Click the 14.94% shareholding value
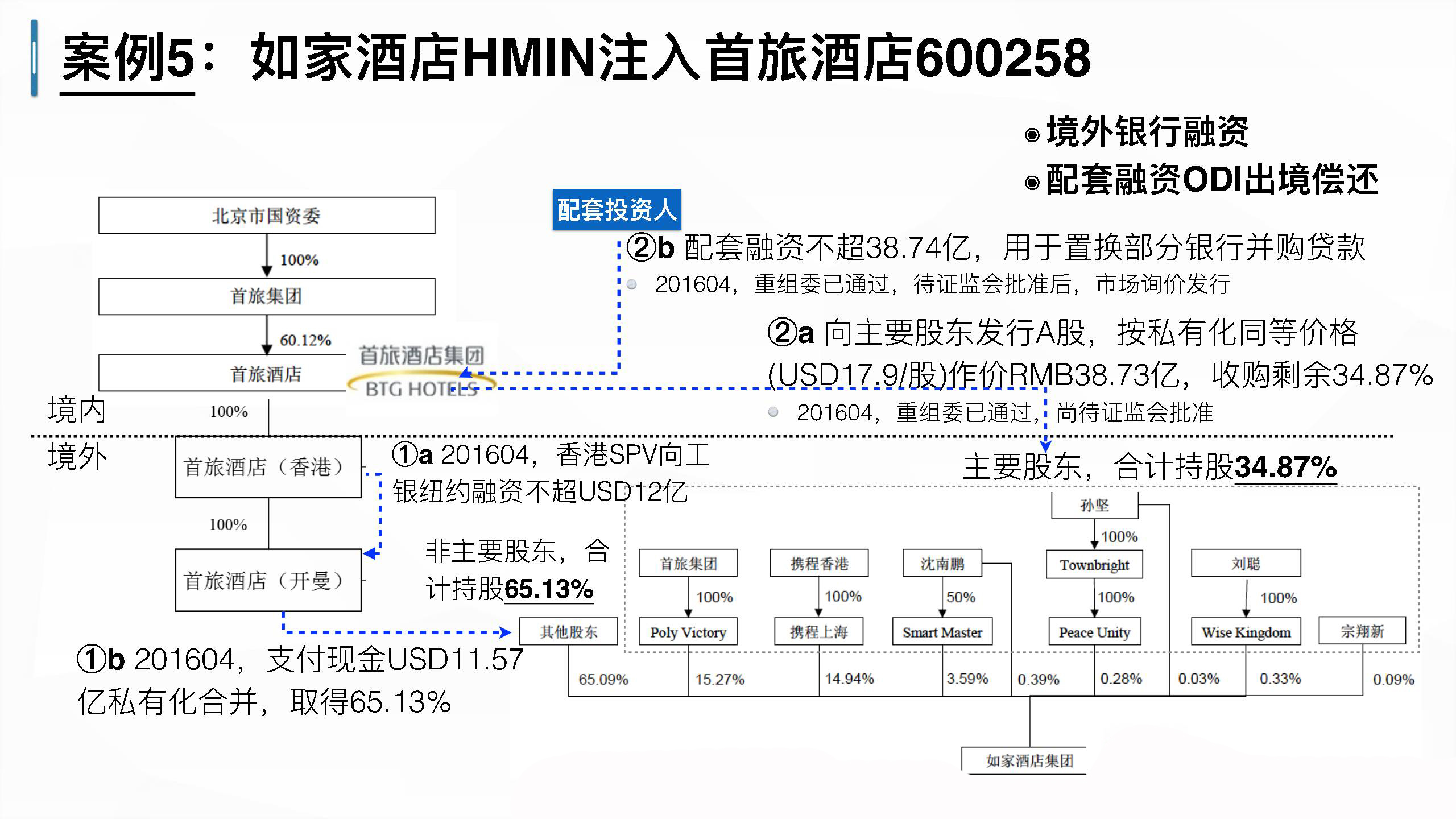 [850, 679]
